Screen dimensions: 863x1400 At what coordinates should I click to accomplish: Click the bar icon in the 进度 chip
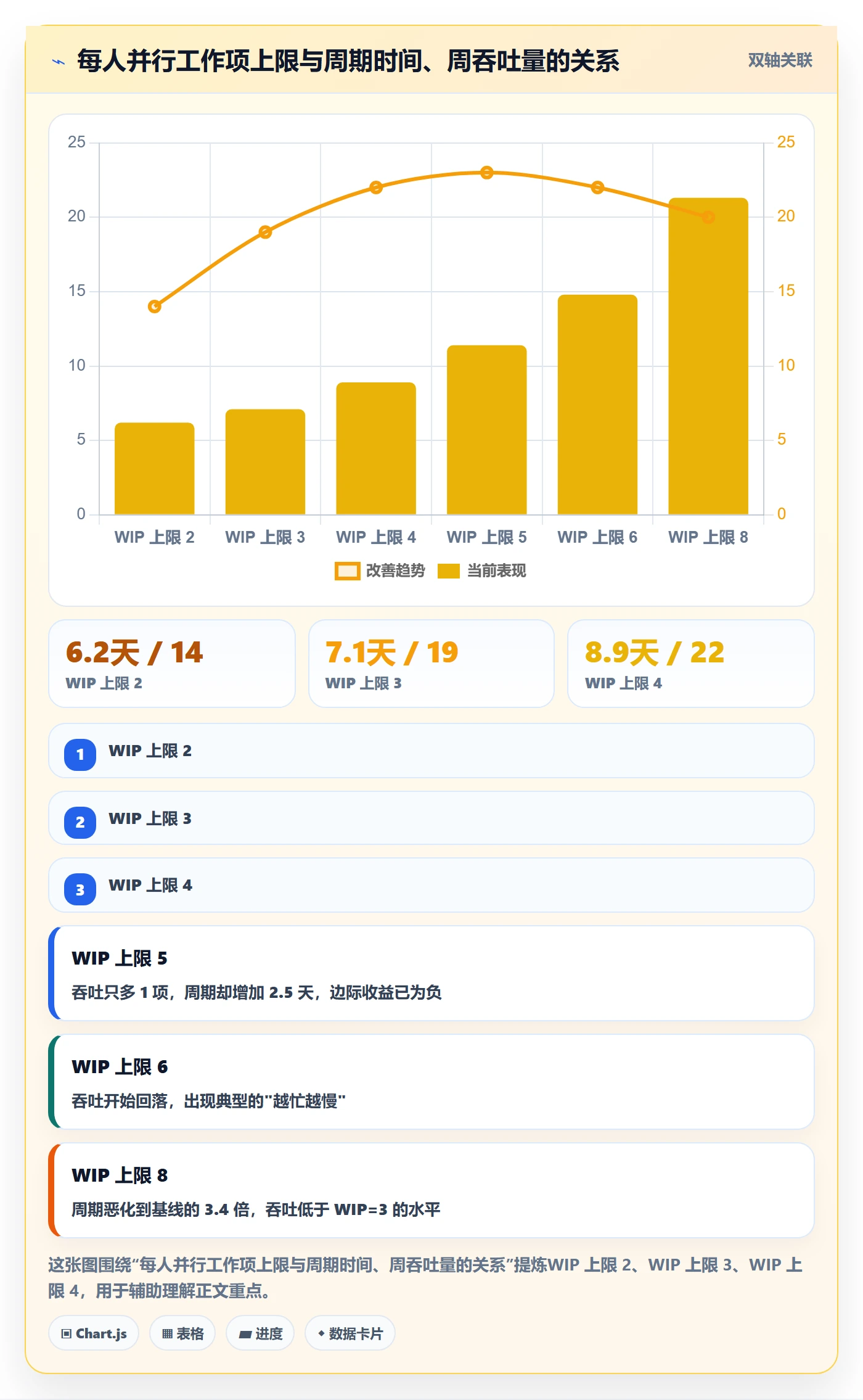245,1334
